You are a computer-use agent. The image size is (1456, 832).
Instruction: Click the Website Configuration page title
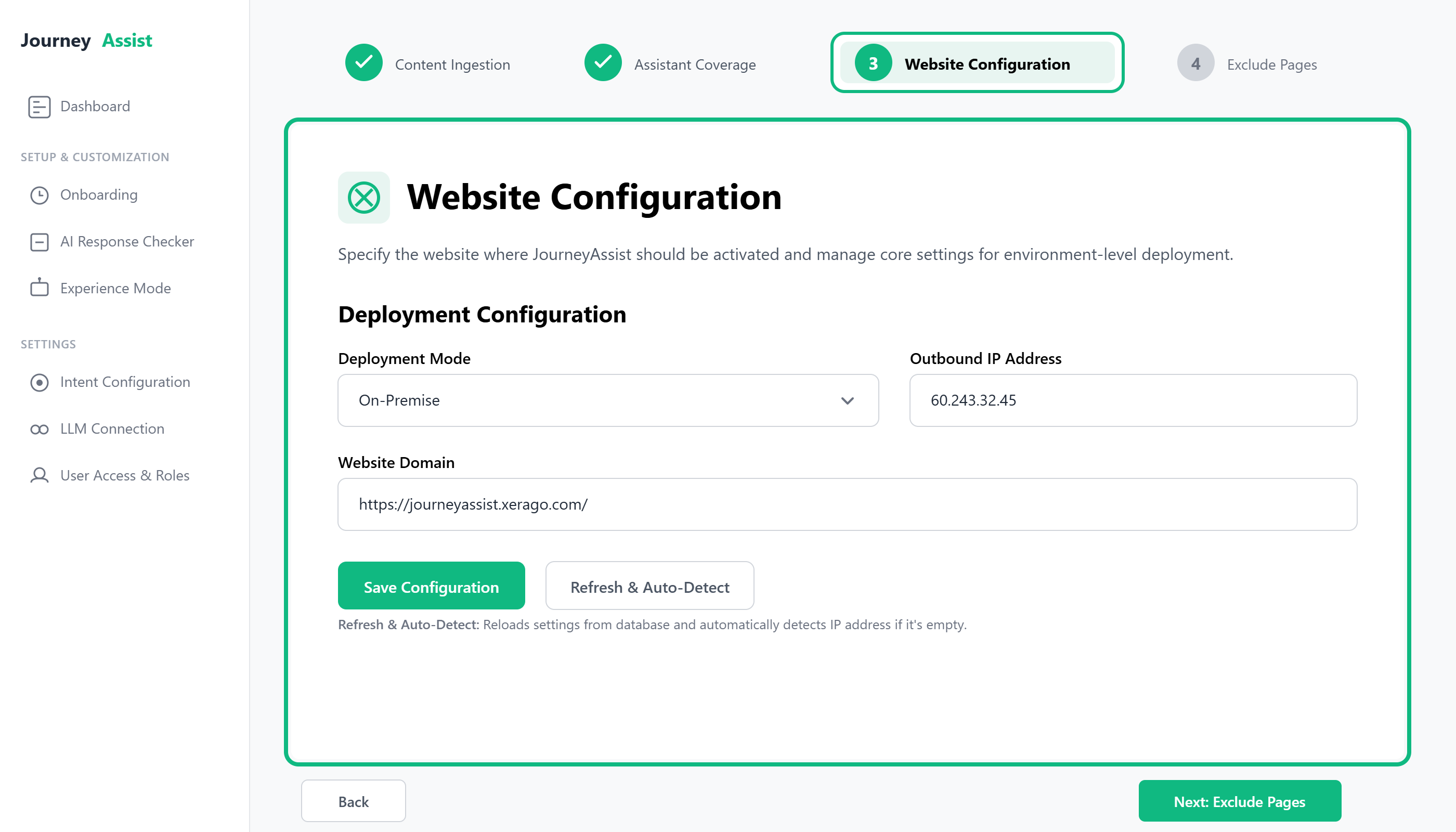[x=594, y=197]
